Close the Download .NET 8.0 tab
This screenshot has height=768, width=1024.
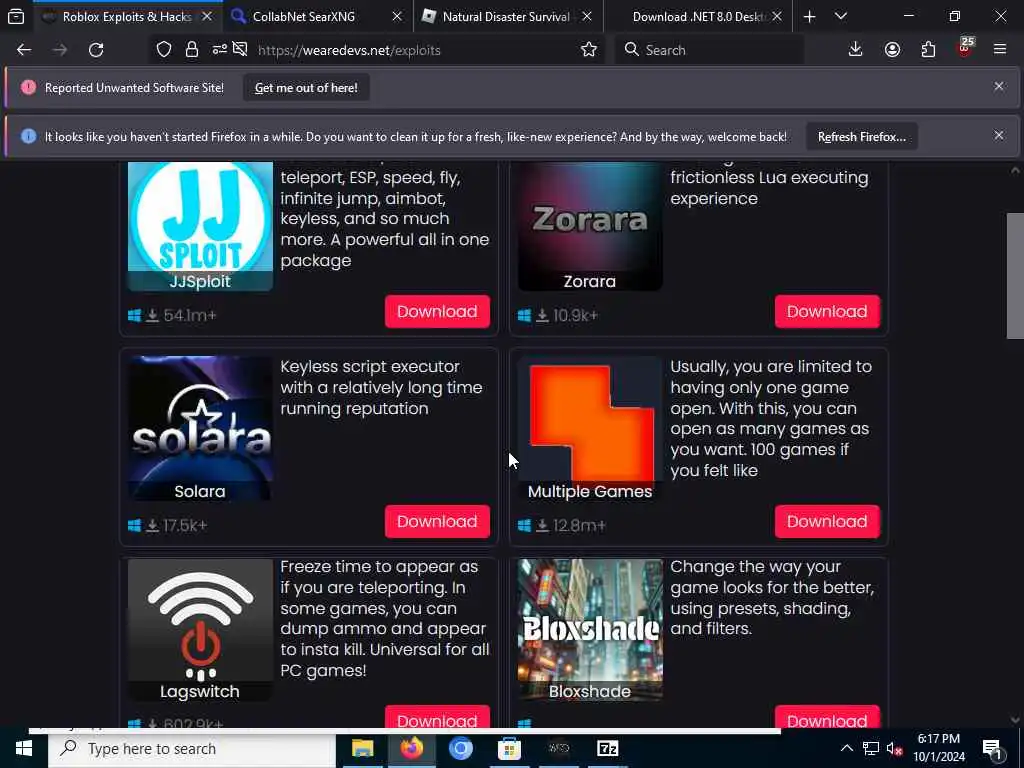[776, 16]
